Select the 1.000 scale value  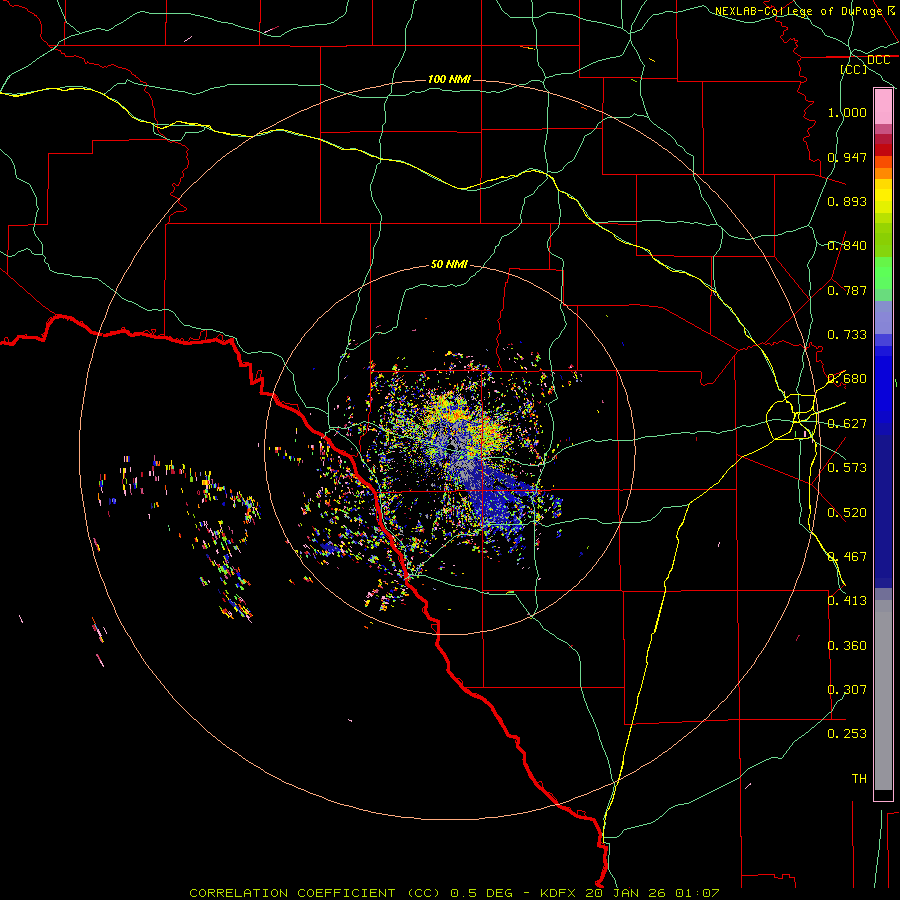click(x=847, y=112)
